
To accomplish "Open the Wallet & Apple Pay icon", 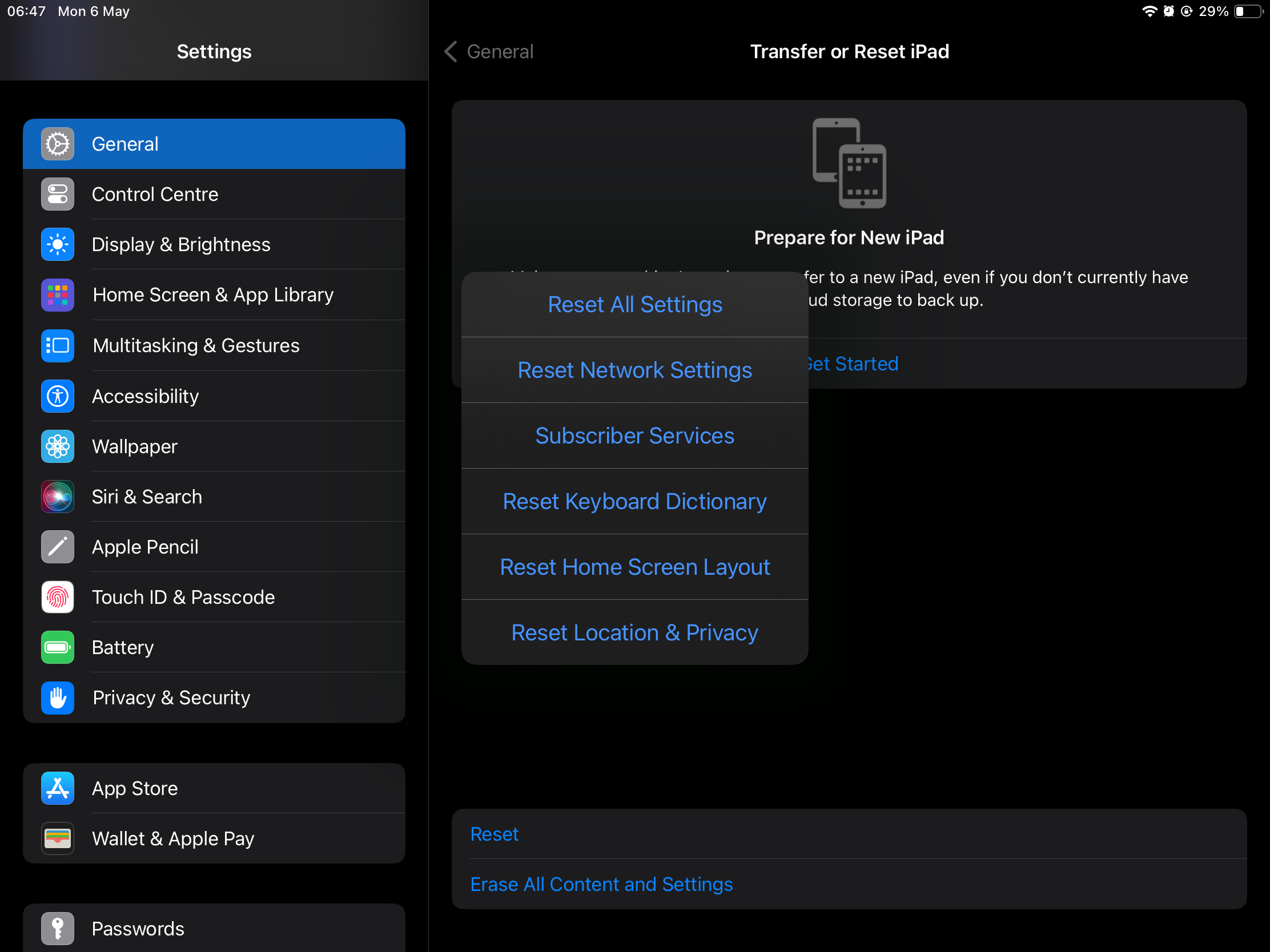I will (x=58, y=838).
